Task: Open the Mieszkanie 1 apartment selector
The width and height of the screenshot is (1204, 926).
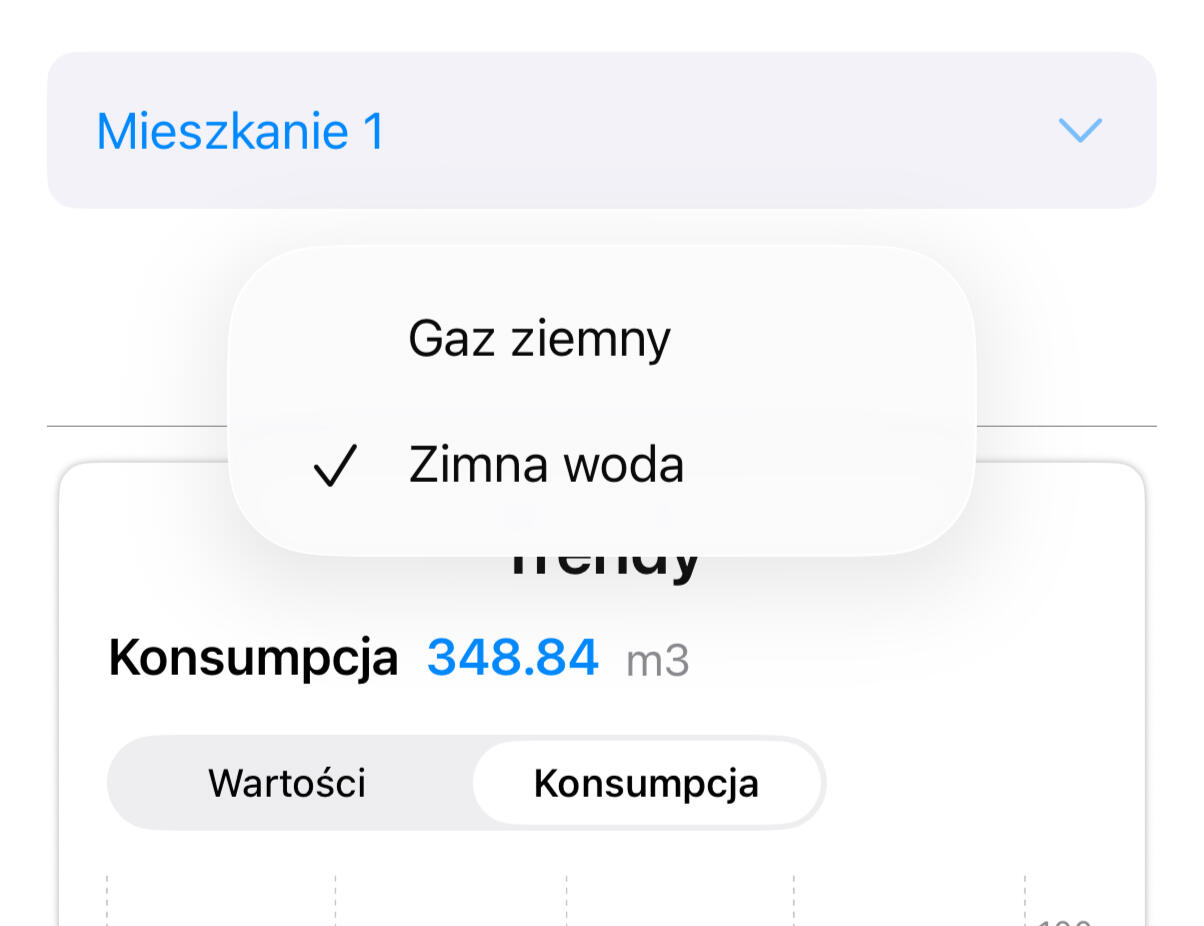Action: (601, 130)
